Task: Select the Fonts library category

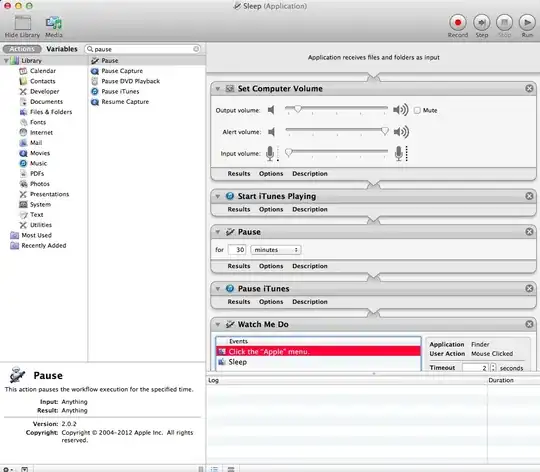Action: tap(38, 122)
